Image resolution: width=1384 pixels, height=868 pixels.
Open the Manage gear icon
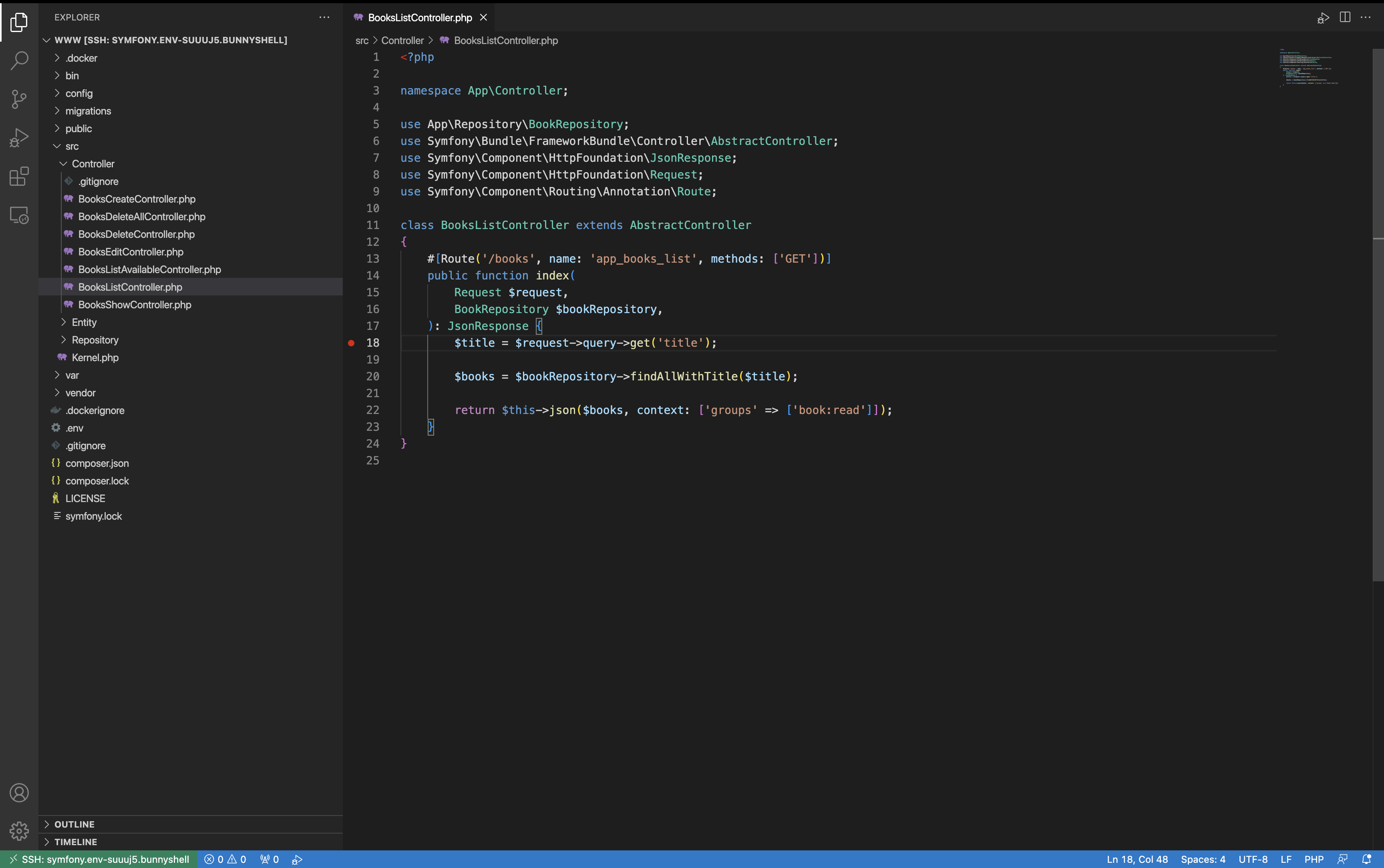(19, 831)
